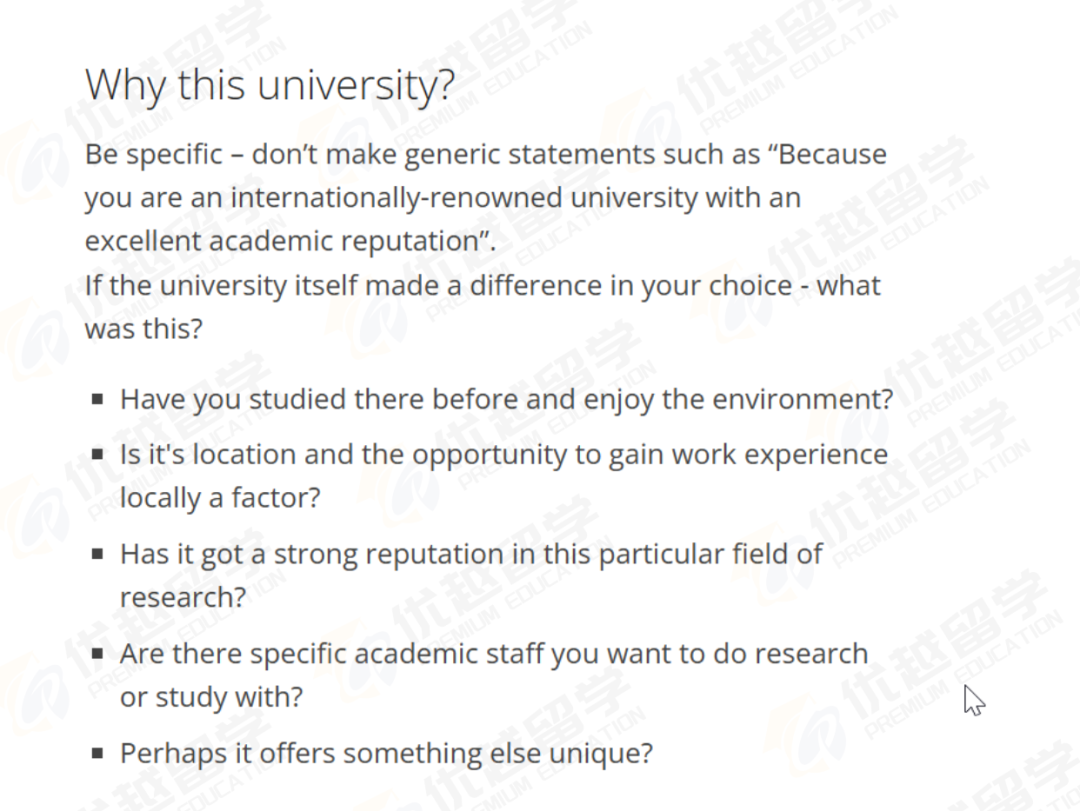Click the words 'was this?'
The height and width of the screenshot is (811, 1080).
(x=144, y=329)
